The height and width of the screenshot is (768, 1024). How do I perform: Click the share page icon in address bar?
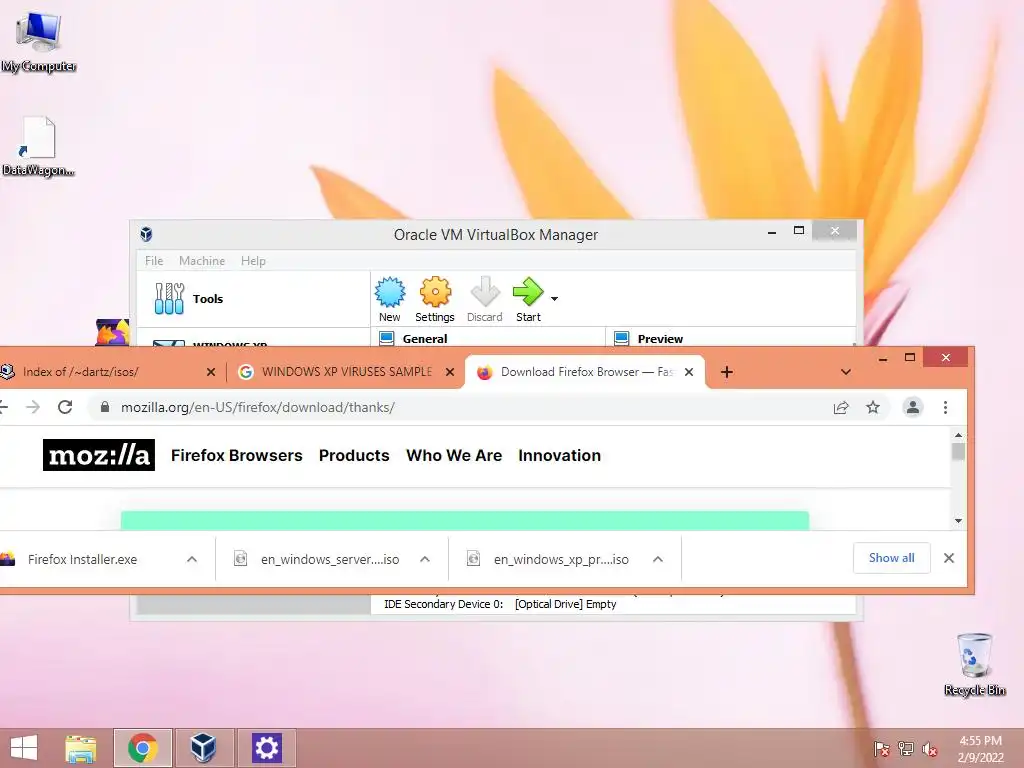841,408
